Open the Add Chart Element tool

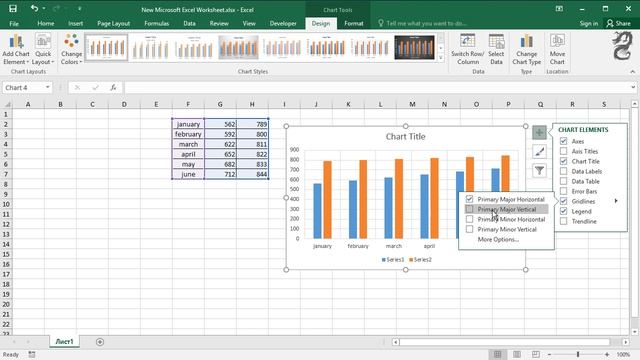click(16, 49)
